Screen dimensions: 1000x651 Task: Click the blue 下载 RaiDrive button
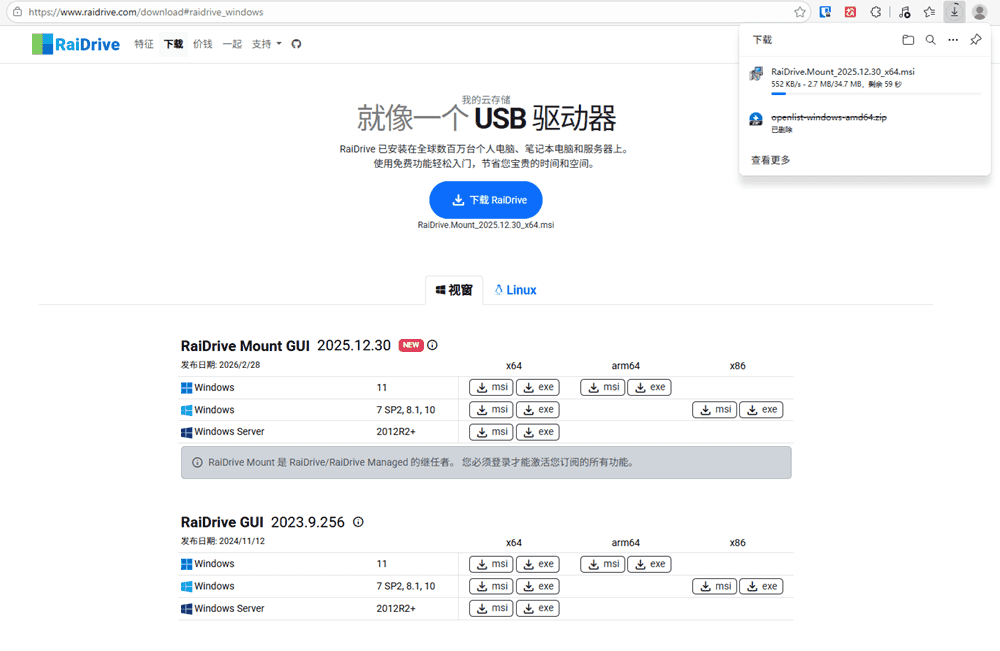point(485,200)
